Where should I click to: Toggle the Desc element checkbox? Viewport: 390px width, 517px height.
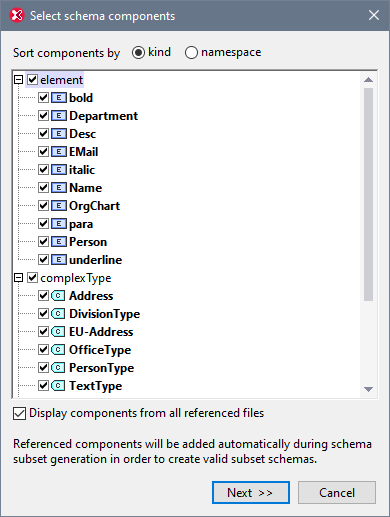[43, 134]
